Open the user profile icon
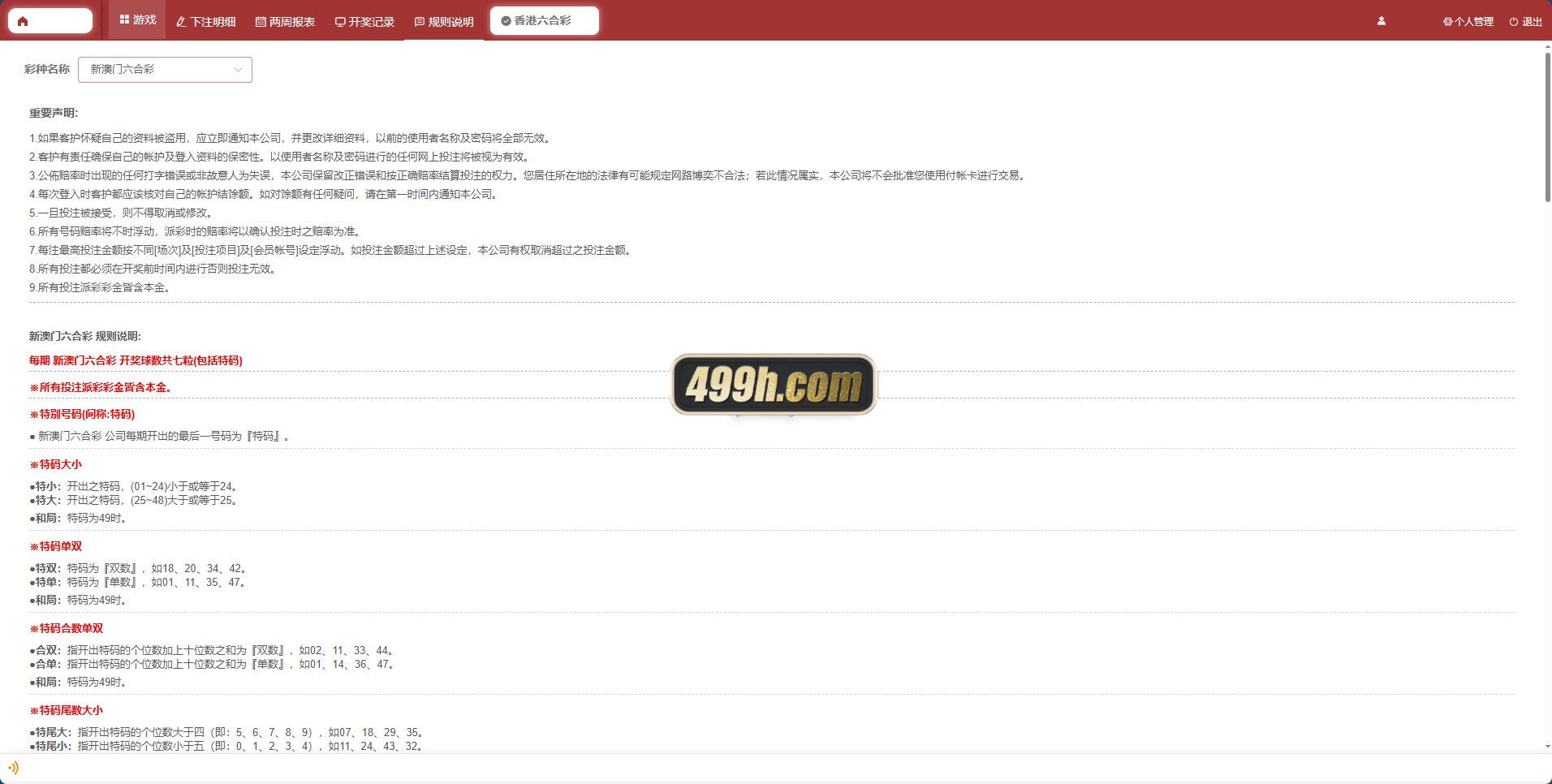The height and width of the screenshot is (784, 1552). pyautogui.click(x=1381, y=21)
